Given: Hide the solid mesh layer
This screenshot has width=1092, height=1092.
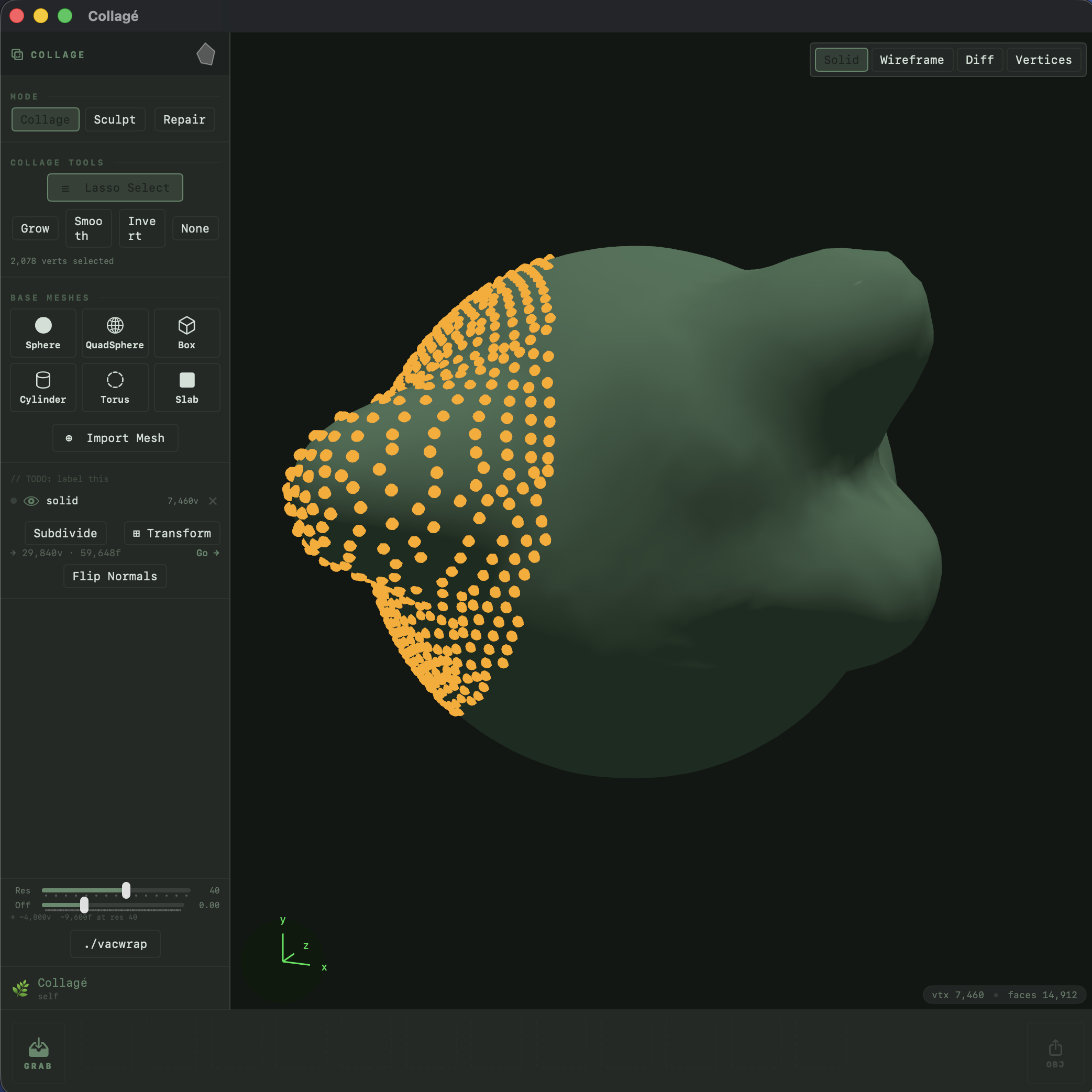Looking at the screenshot, I should point(31,501).
